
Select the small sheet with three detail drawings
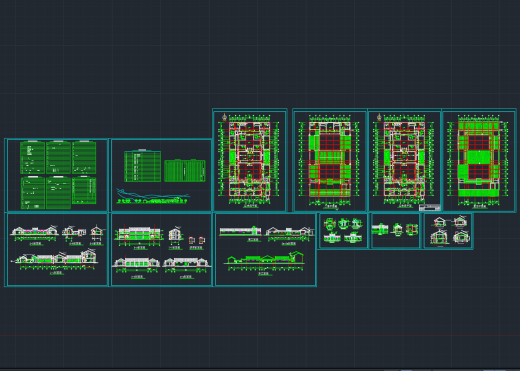click(x=395, y=231)
